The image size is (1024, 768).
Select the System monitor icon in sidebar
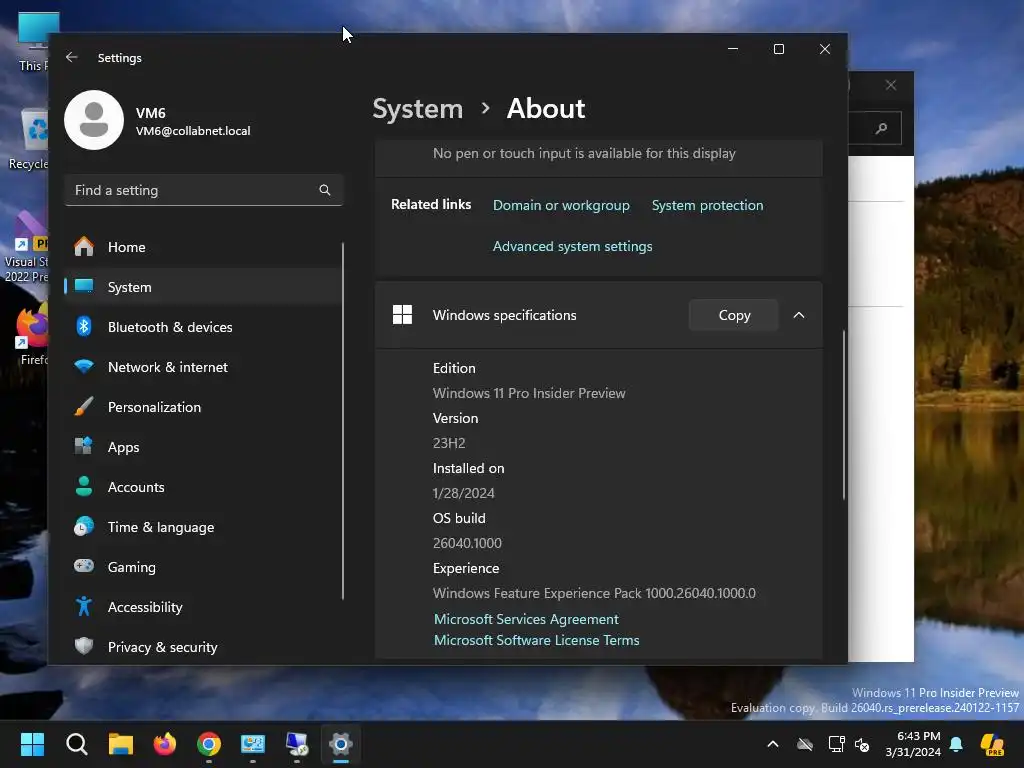click(84, 287)
